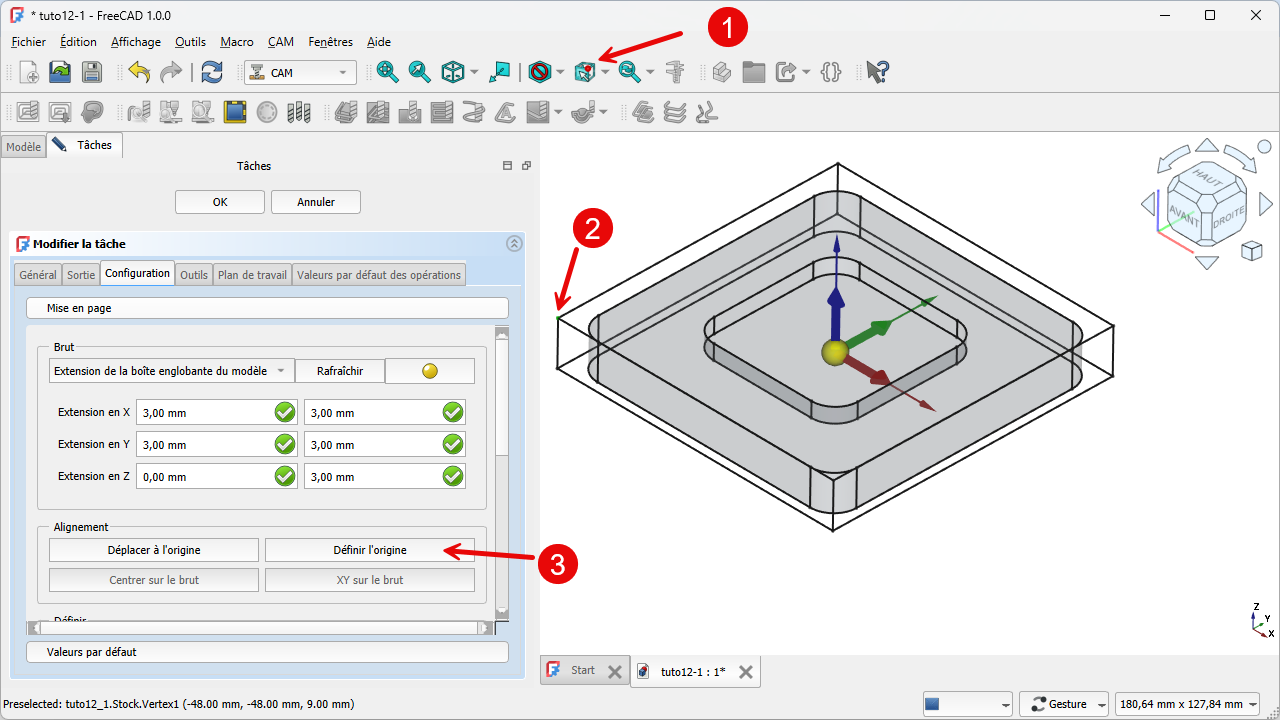This screenshot has height=720, width=1280.
Task: Open the CAM workbench selector dropdown
Action: point(300,72)
